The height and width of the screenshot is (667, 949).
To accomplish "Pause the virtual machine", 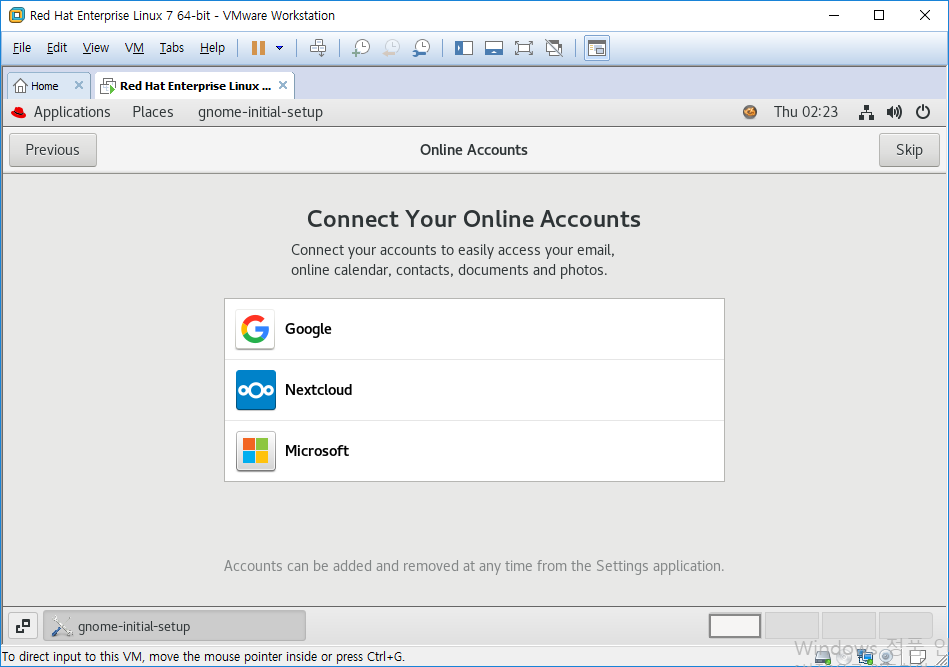I will click(x=258, y=48).
